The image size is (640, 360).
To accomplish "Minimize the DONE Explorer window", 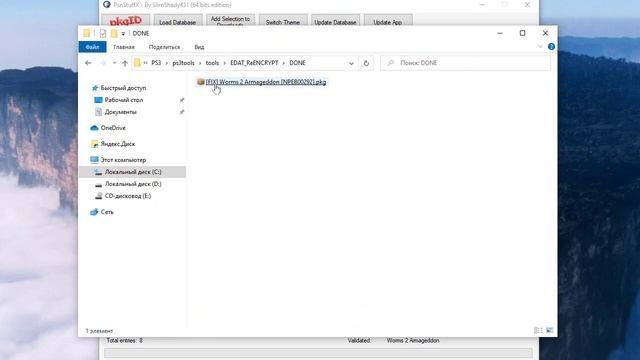I will (500, 33).
